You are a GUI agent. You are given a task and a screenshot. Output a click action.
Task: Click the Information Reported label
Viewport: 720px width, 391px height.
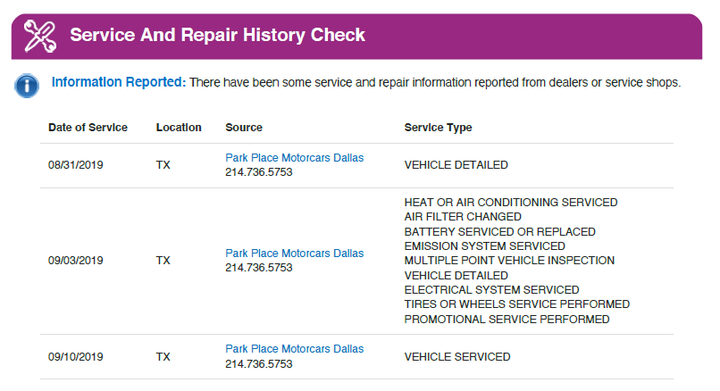(x=118, y=82)
